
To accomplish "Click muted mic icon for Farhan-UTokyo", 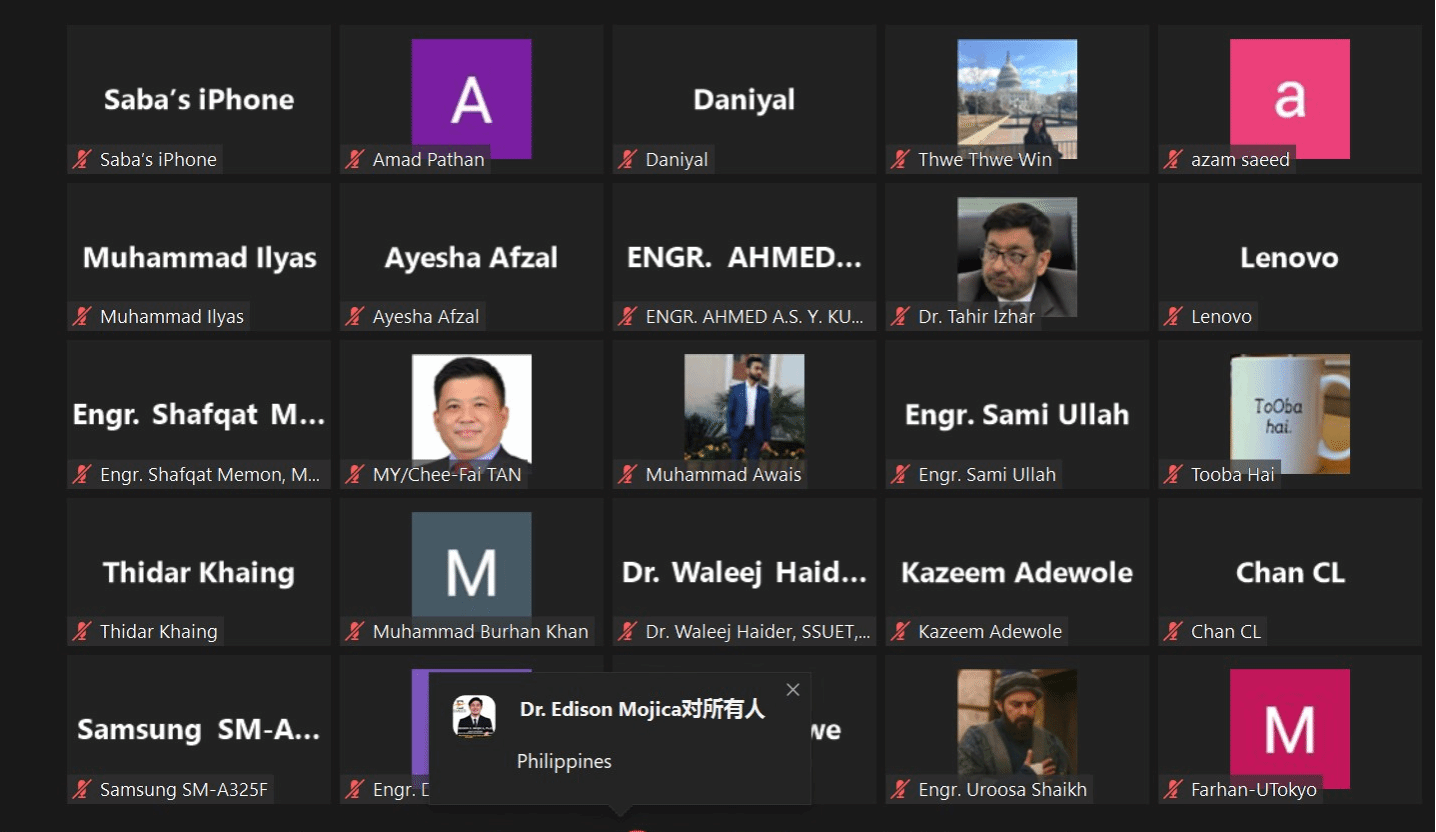I will 1173,789.
